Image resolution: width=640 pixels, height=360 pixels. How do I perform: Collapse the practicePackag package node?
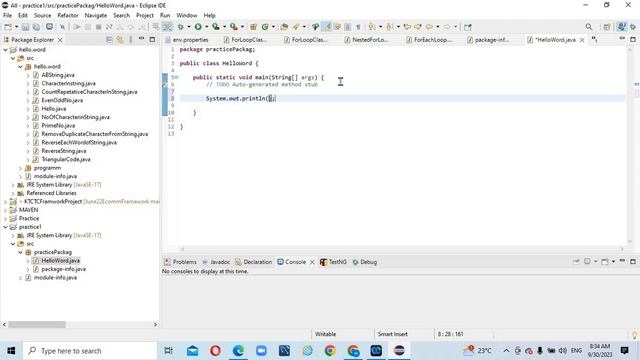(x=20, y=252)
